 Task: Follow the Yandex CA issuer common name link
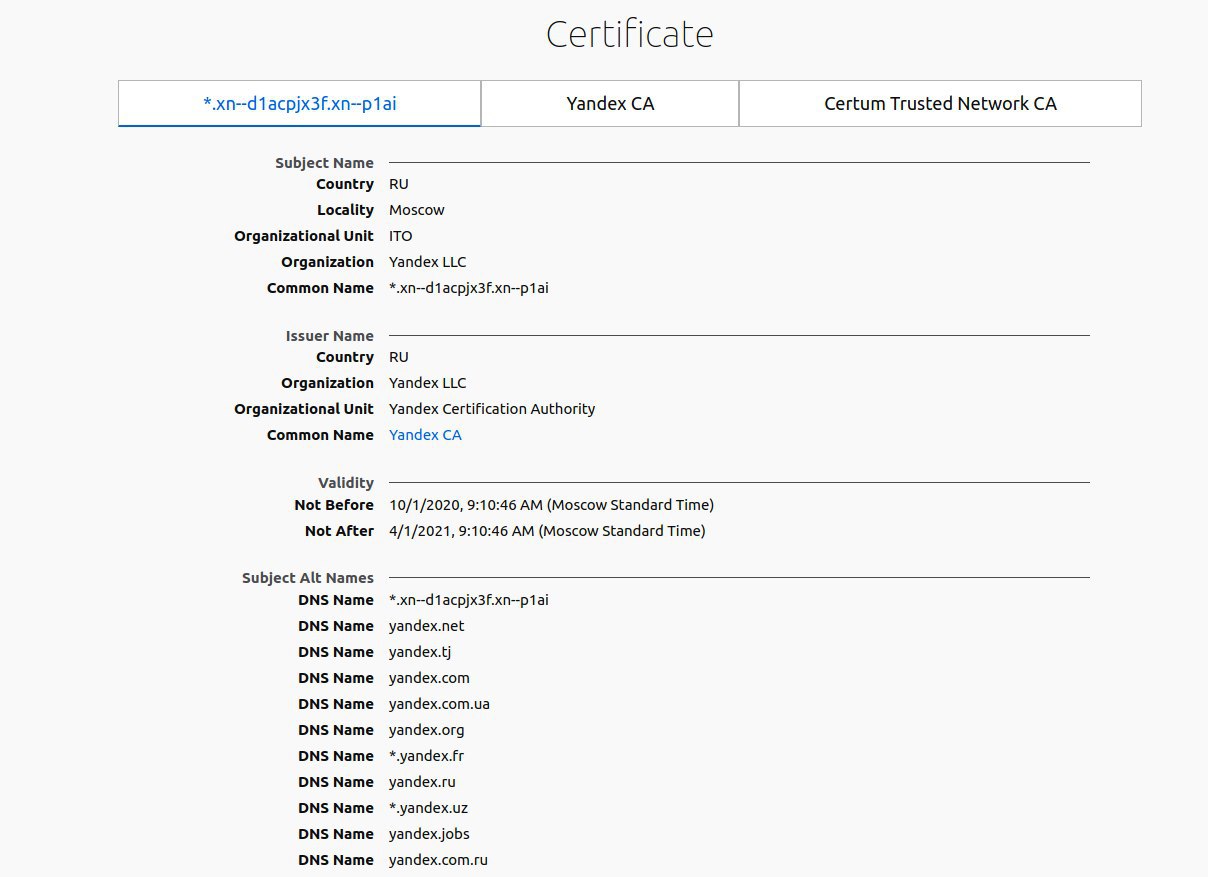425,435
